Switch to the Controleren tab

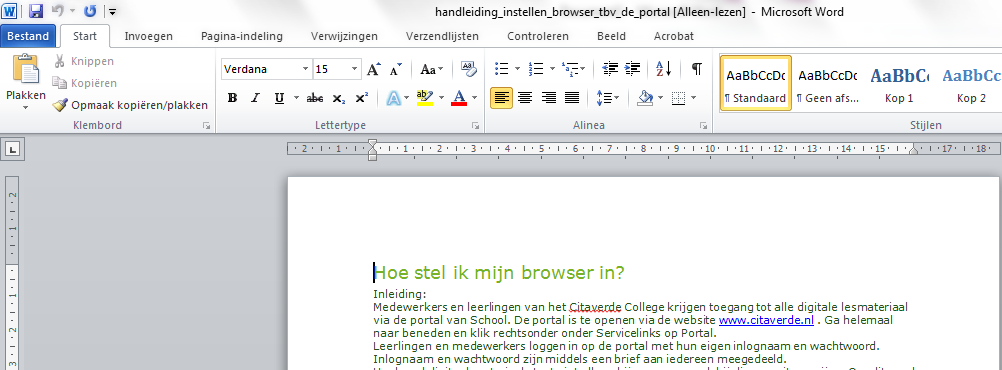(537, 36)
